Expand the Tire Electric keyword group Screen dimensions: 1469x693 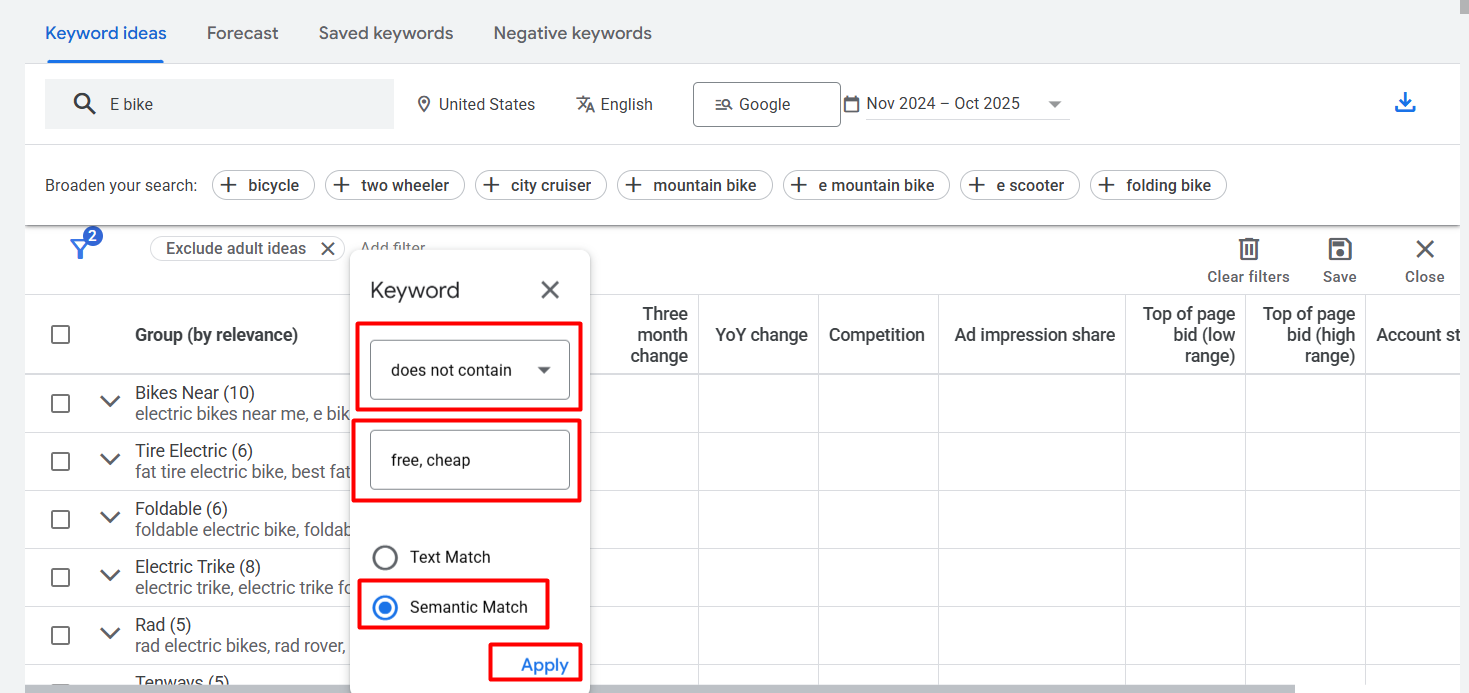pyautogui.click(x=110, y=460)
